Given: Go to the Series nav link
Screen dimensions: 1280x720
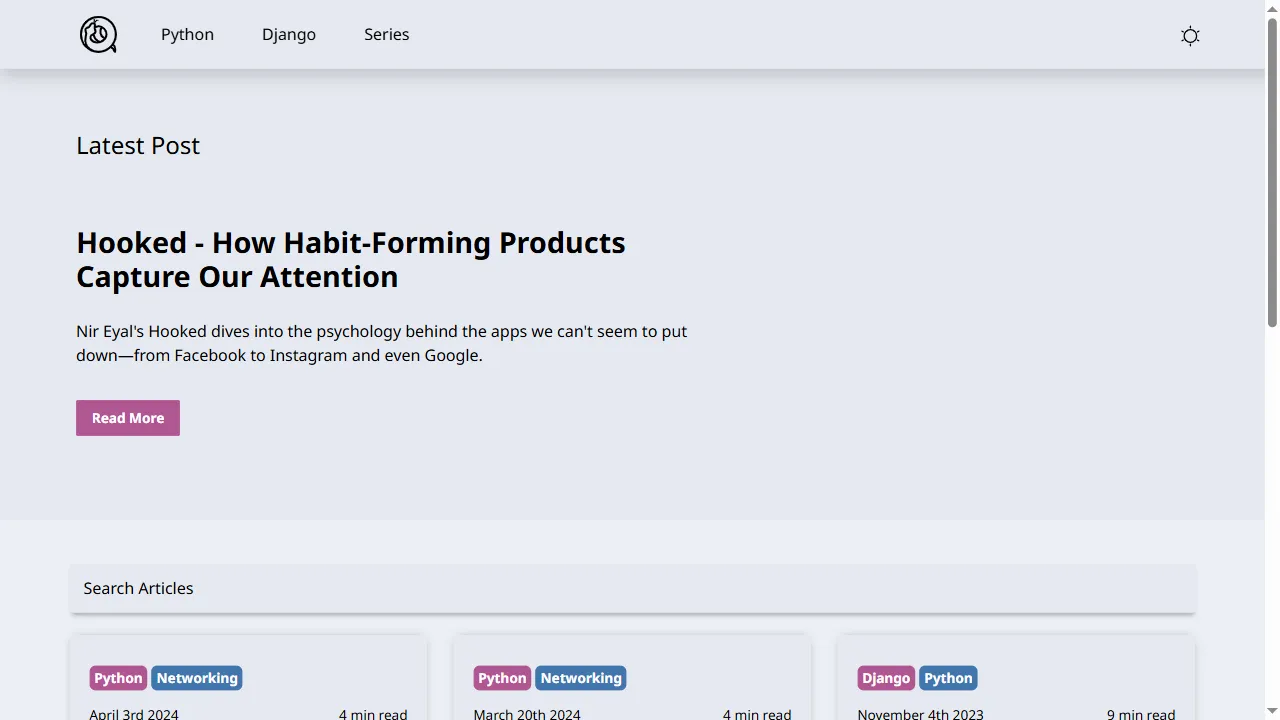Looking at the screenshot, I should [x=386, y=35].
